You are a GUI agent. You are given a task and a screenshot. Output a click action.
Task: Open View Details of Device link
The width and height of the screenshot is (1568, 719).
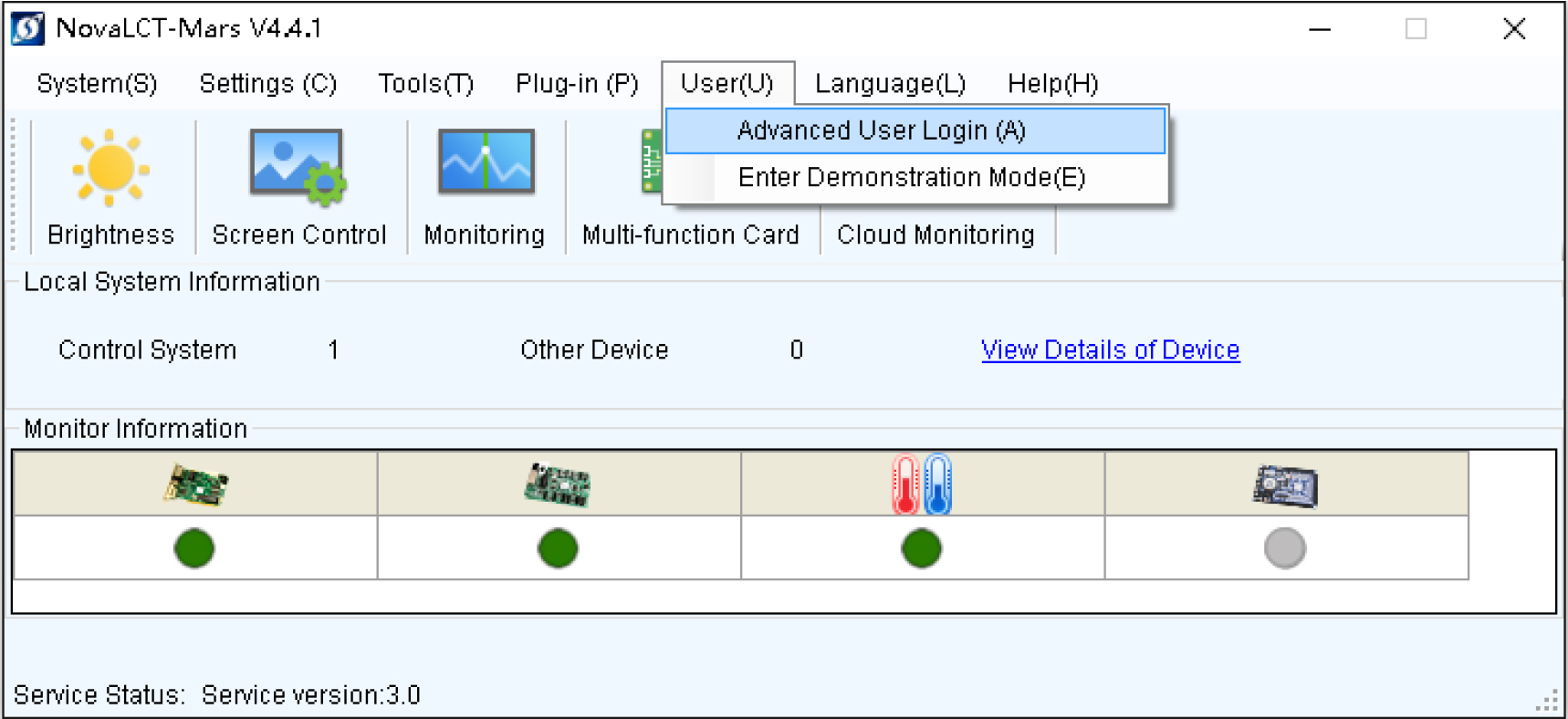(x=1110, y=349)
